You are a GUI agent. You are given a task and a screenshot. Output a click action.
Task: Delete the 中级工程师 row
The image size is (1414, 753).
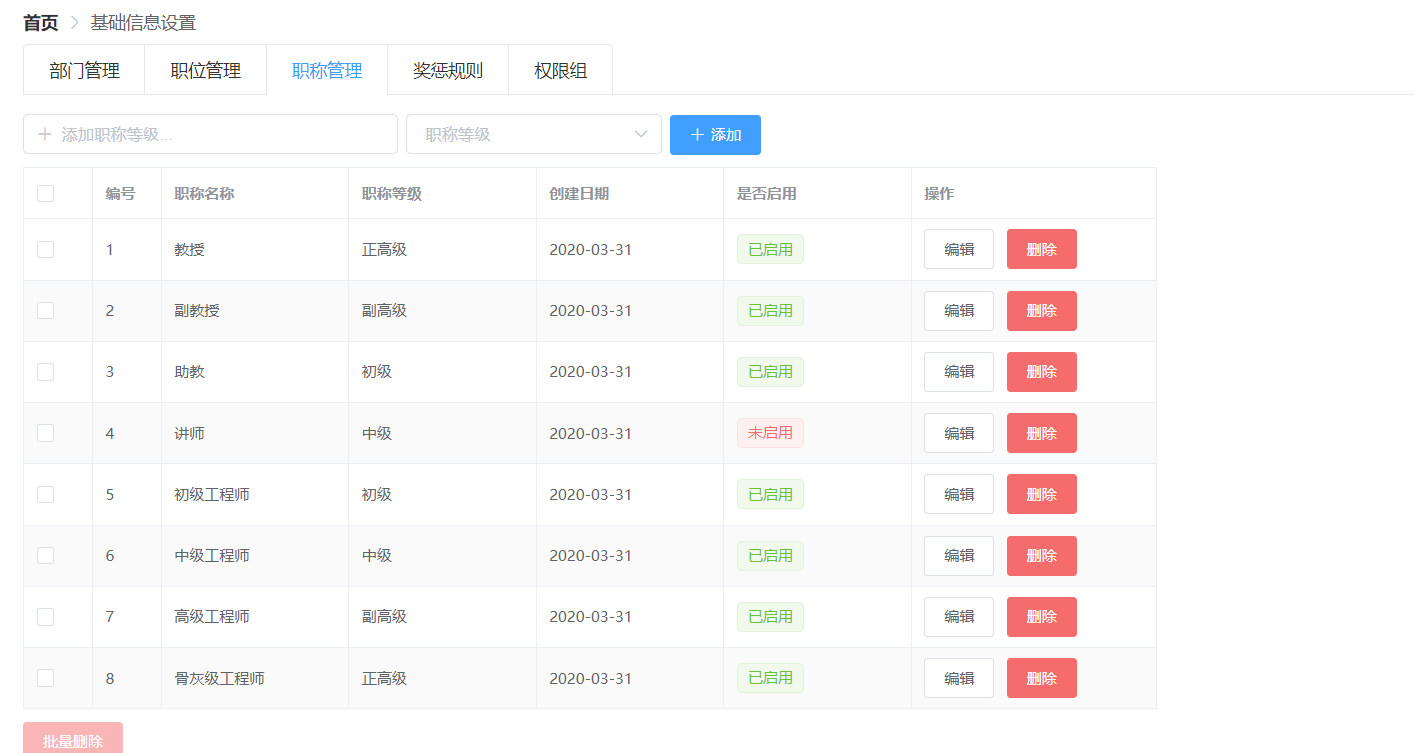pos(1042,555)
